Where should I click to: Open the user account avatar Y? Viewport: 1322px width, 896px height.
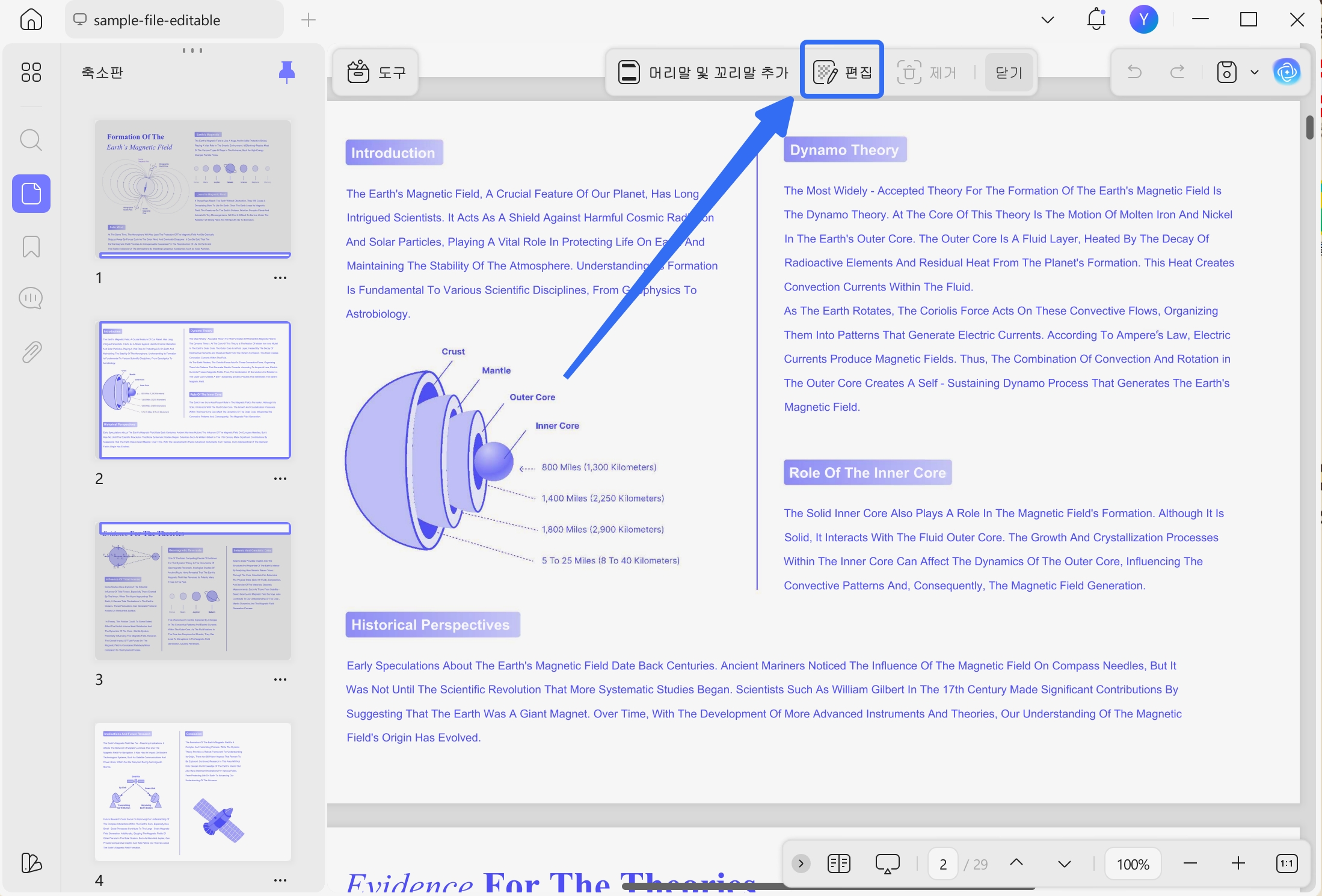[x=1143, y=19]
